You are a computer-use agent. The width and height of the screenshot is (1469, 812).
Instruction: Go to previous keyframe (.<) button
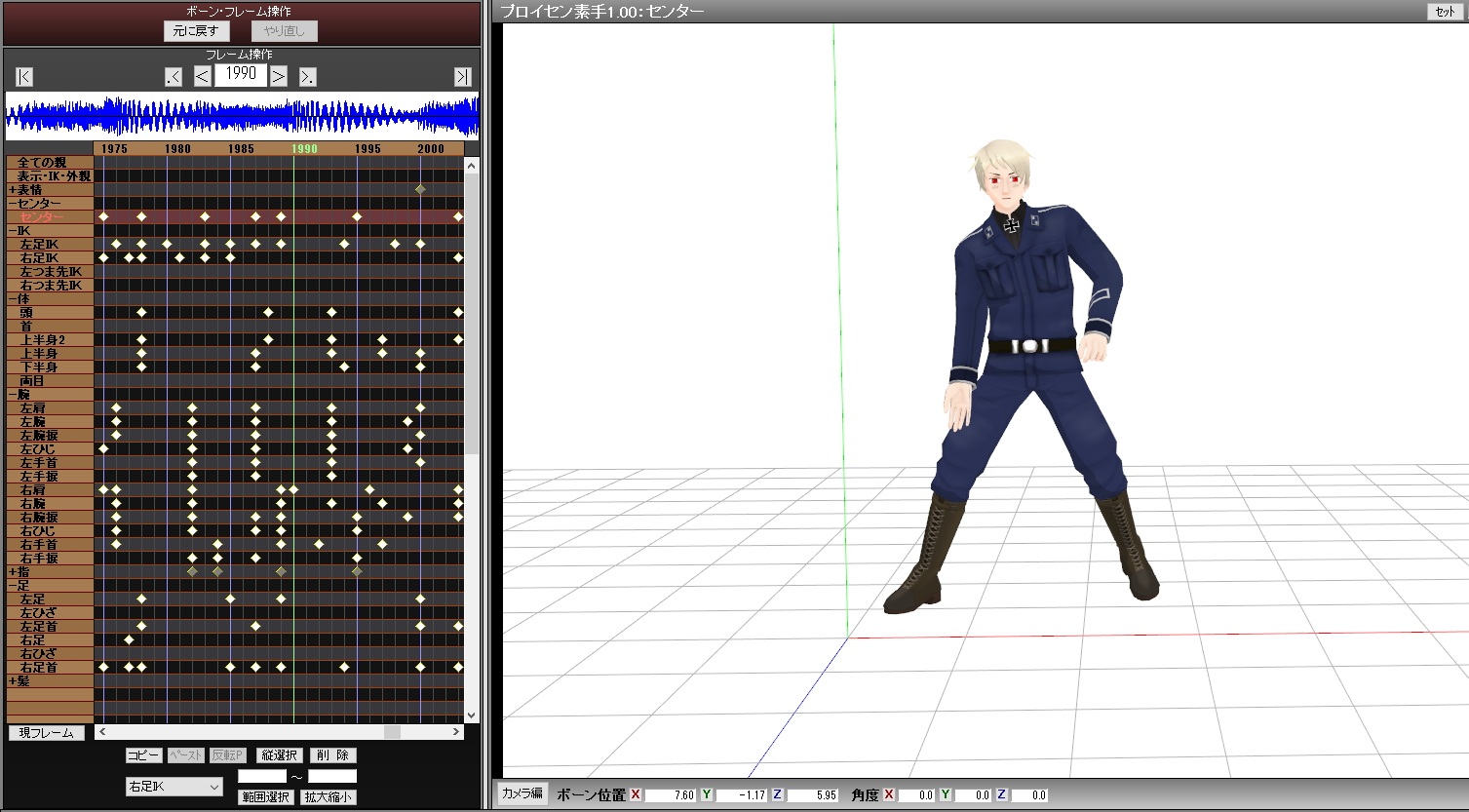point(174,77)
